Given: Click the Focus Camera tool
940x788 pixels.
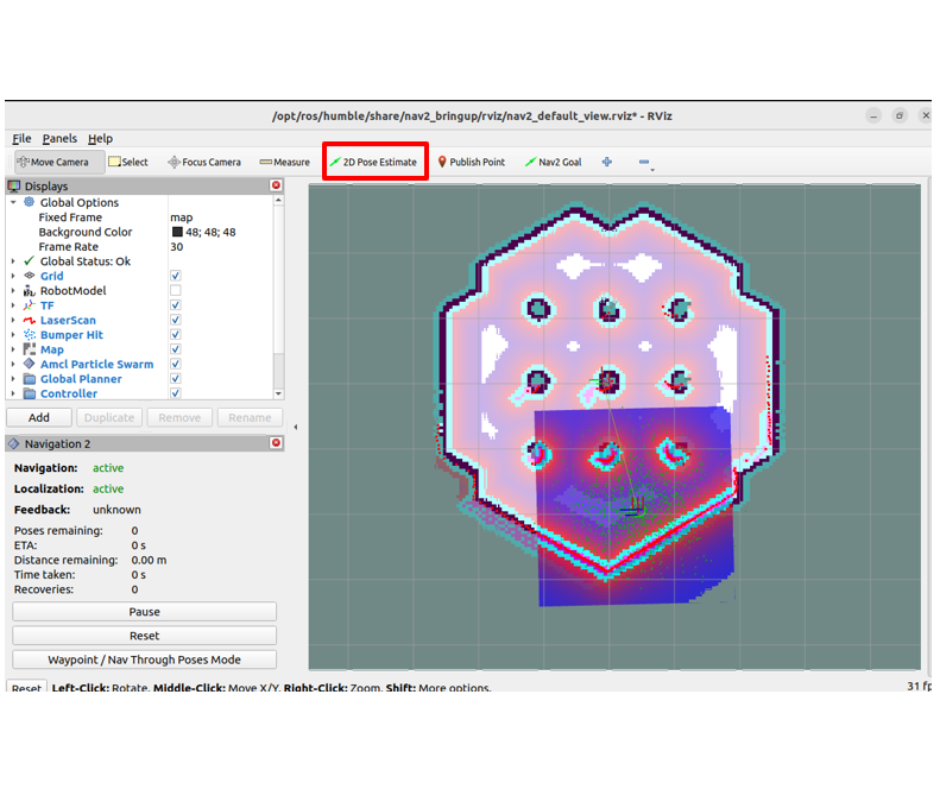Looking at the screenshot, I should click(204, 162).
